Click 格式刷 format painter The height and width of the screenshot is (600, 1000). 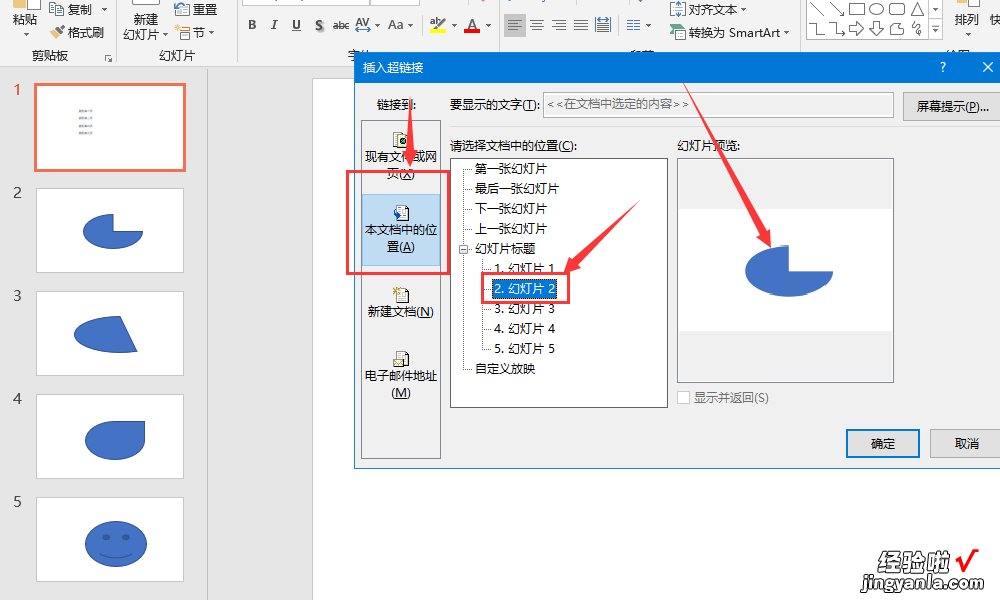coord(77,32)
